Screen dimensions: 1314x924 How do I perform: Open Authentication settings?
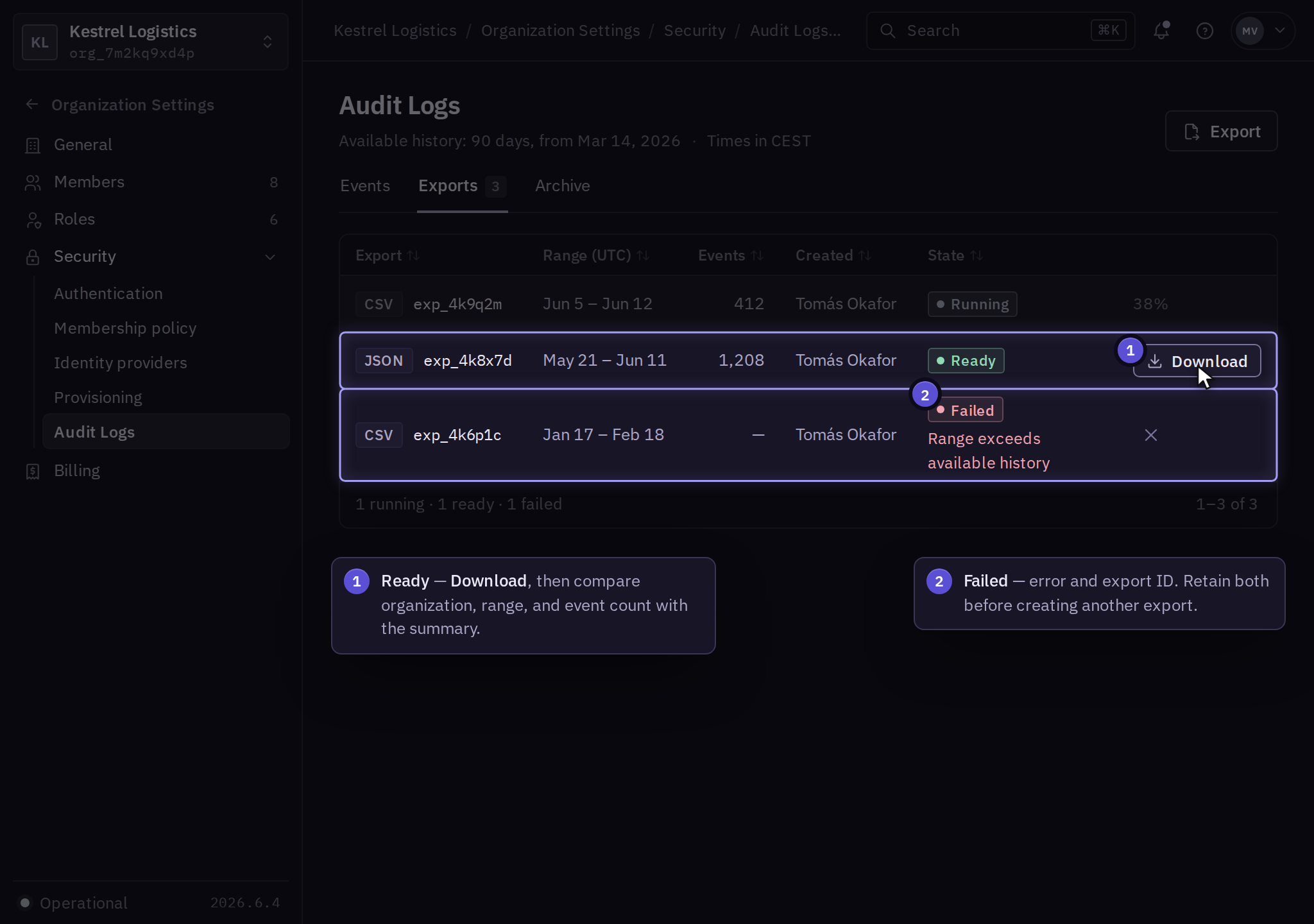[x=108, y=294]
